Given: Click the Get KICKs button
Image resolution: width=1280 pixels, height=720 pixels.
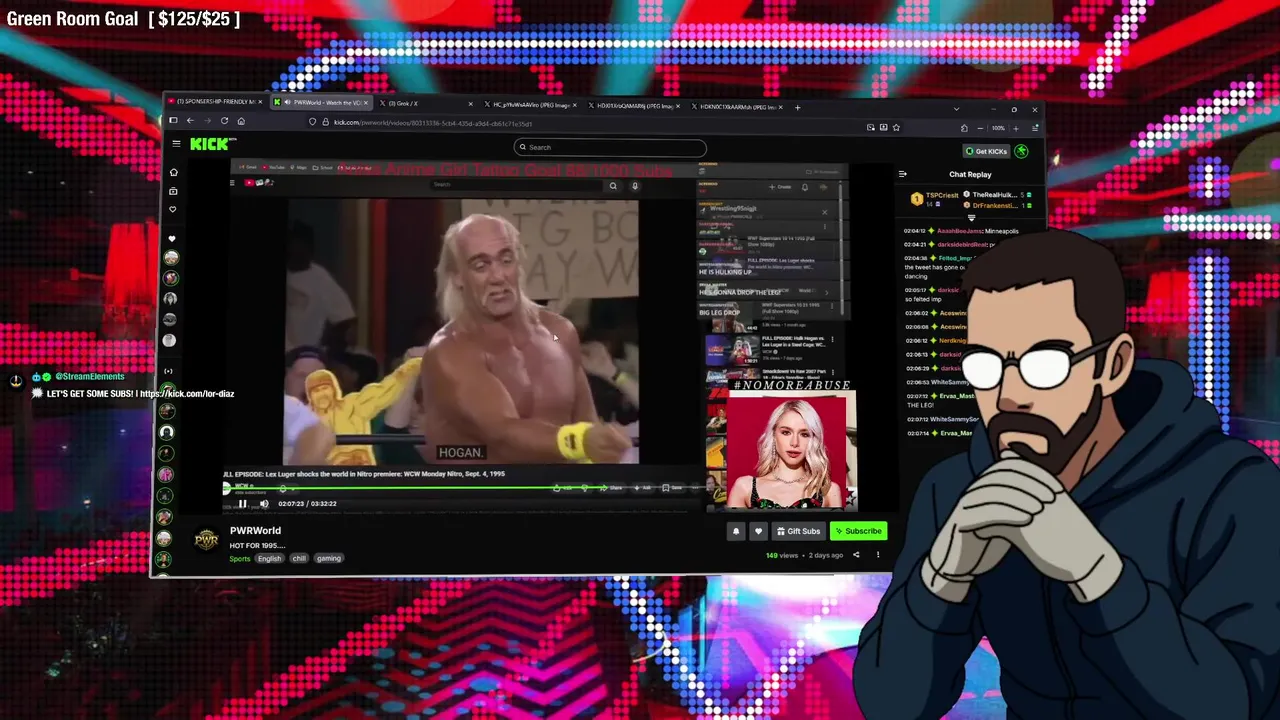Looking at the screenshot, I should [x=986, y=151].
